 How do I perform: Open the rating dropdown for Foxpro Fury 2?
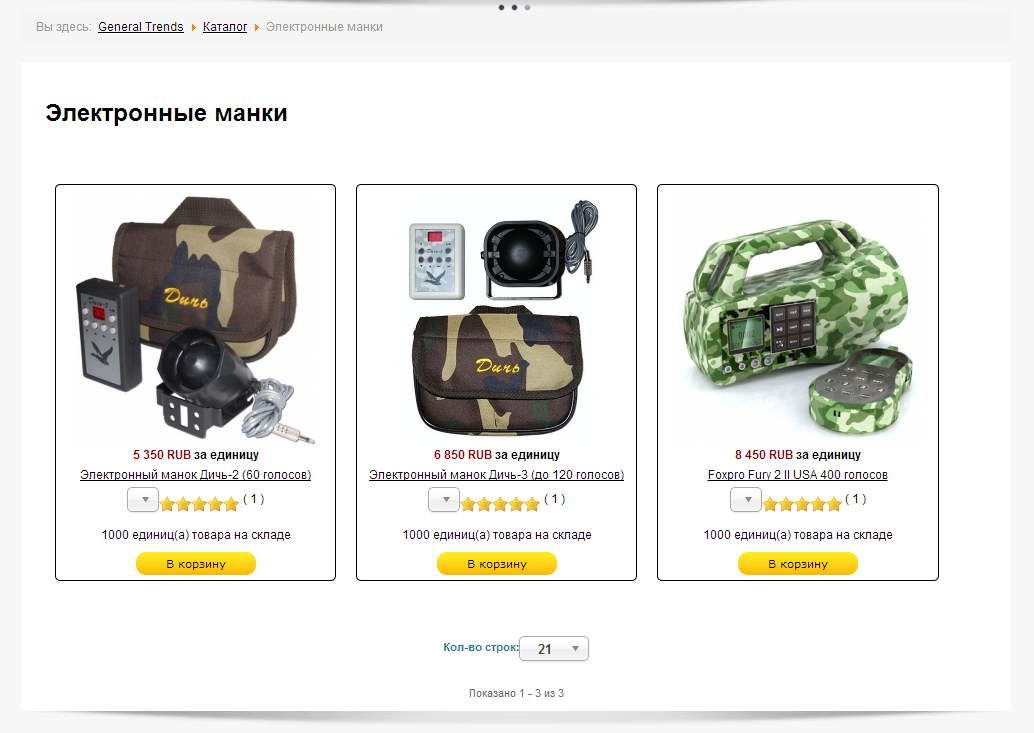[x=746, y=500]
